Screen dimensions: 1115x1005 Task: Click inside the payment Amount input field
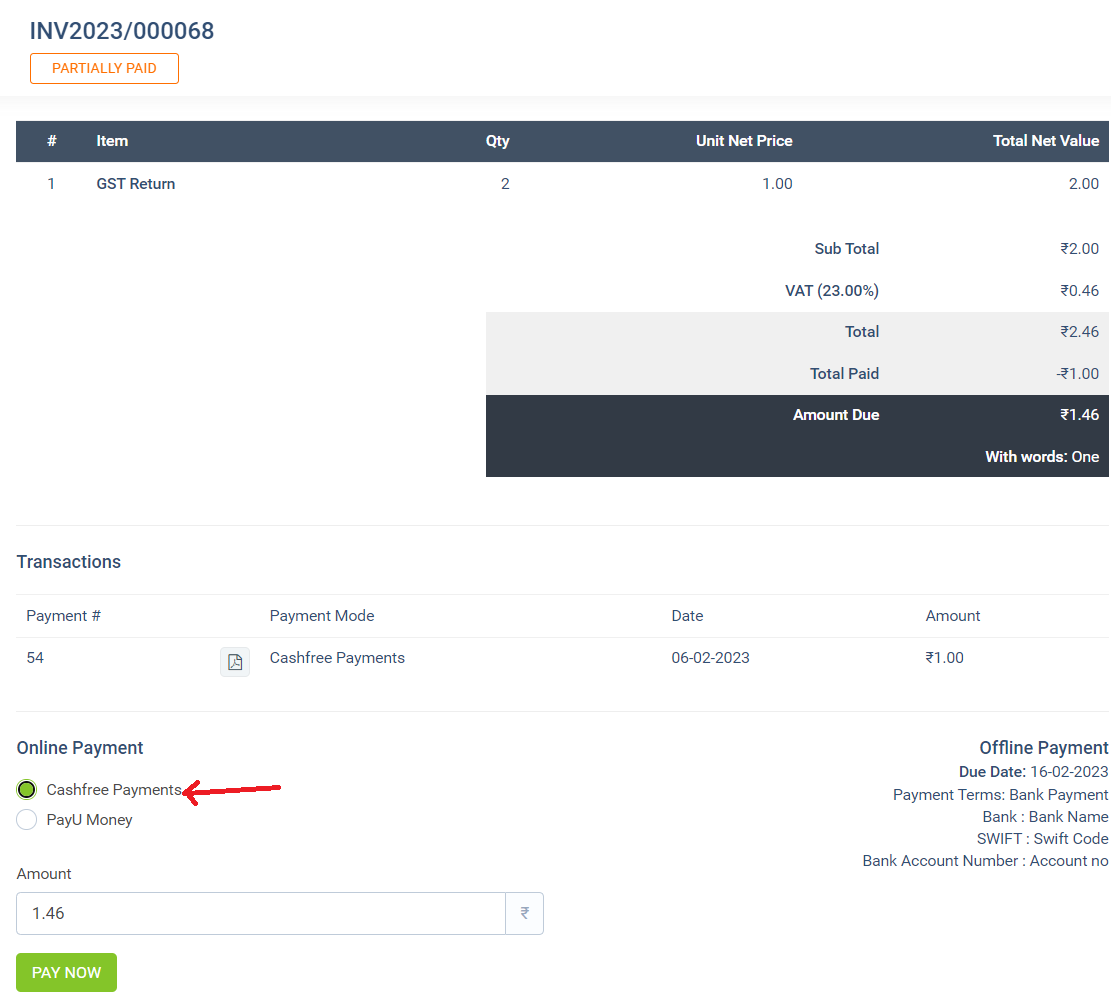coord(260,913)
